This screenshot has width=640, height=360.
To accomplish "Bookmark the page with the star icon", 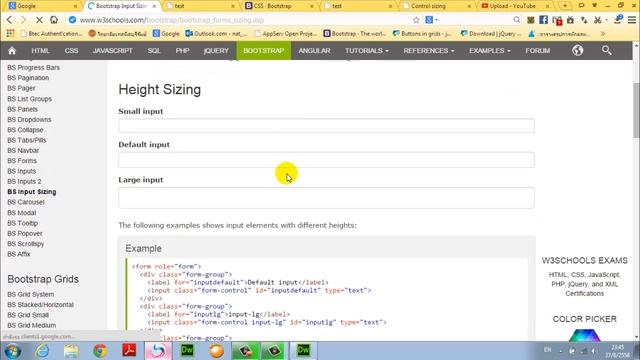I will (x=416, y=20).
